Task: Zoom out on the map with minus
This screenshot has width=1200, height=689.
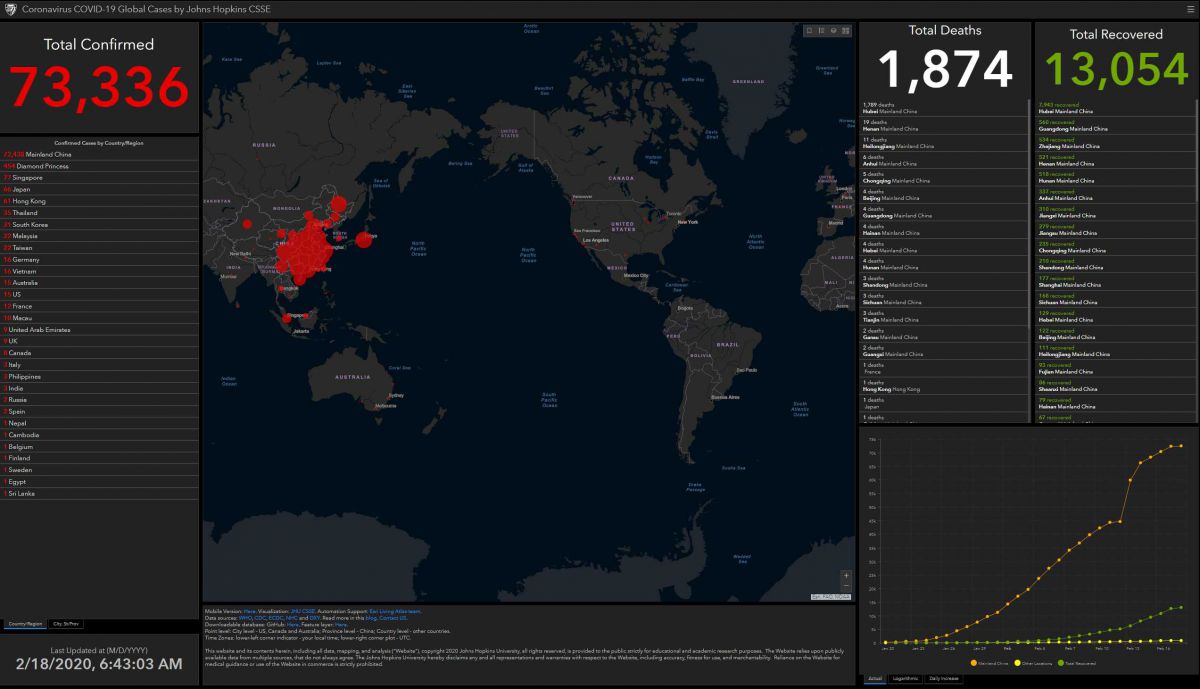Action: [846, 586]
